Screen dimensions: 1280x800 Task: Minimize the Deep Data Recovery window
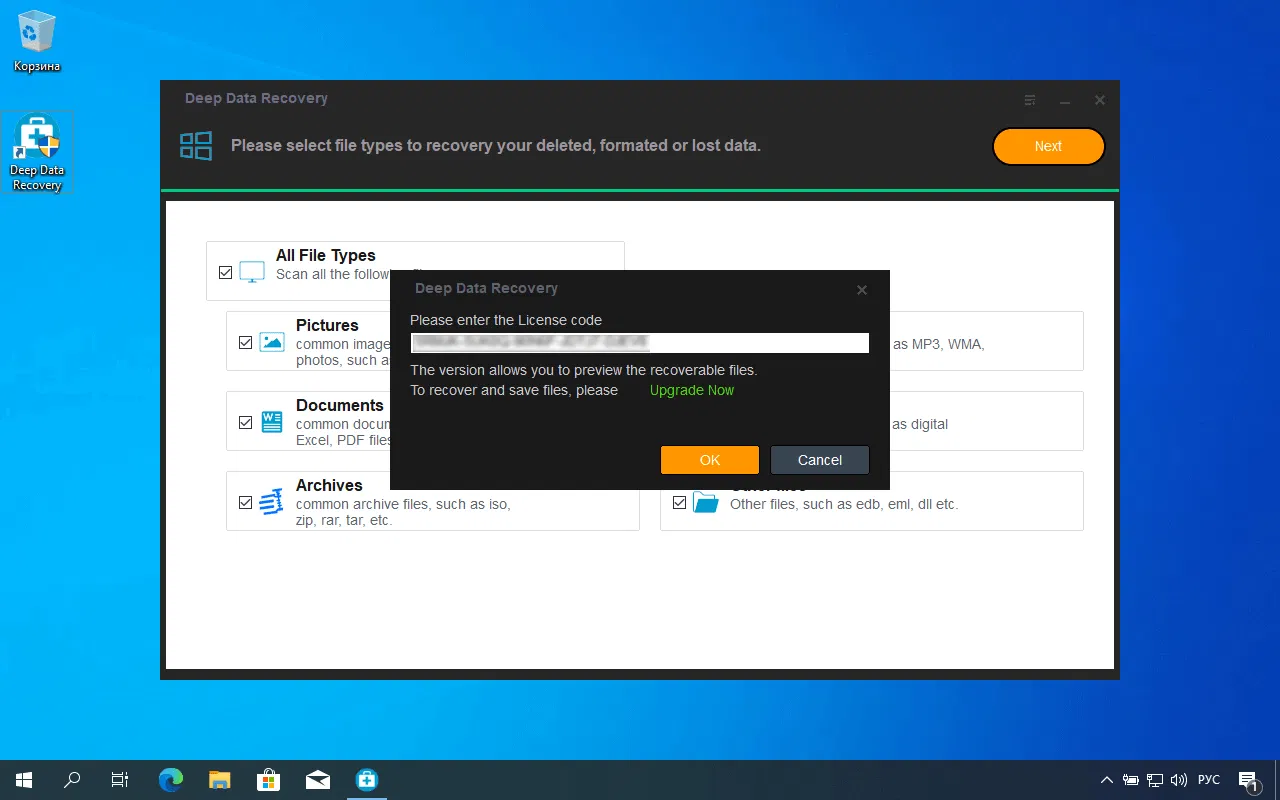click(1065, 100)
